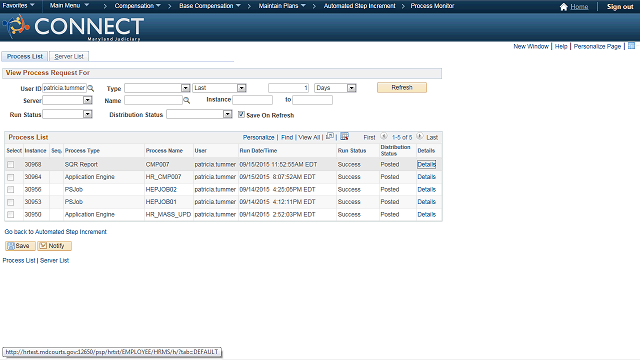
Task: Open Details for CMP007 process
Action: [427, 164]
